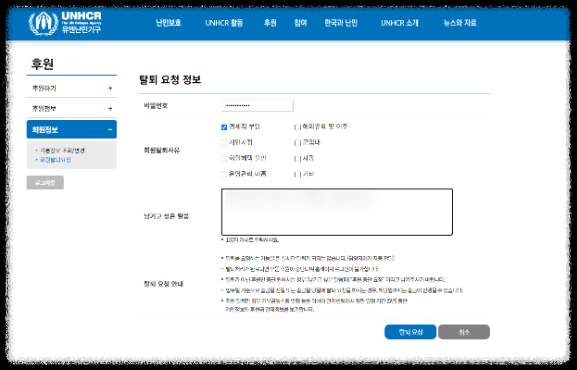Focus the 비밀번호 password field
This screenshot has height=370, width=577.
(x=257, y=106)
